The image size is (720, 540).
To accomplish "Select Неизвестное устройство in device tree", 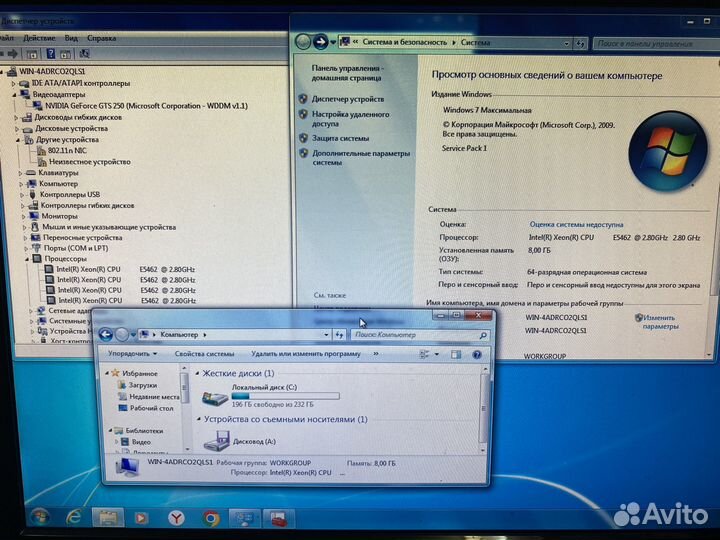I will click(90, 162).
